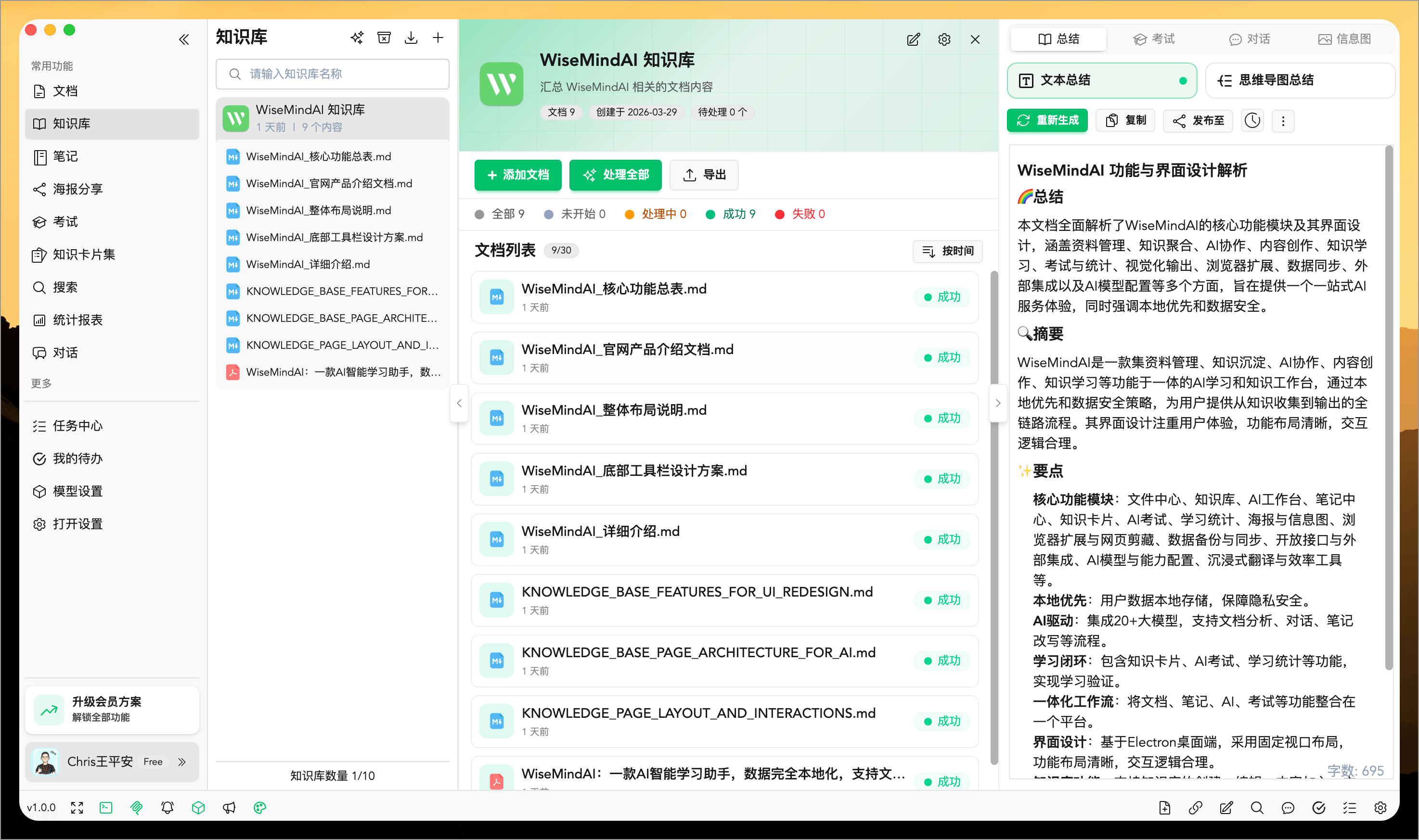This screenshot has height=840, width=1419.
Task: Click the AI sparkles icon above knowledge base list
Action: tap(357, 38)
